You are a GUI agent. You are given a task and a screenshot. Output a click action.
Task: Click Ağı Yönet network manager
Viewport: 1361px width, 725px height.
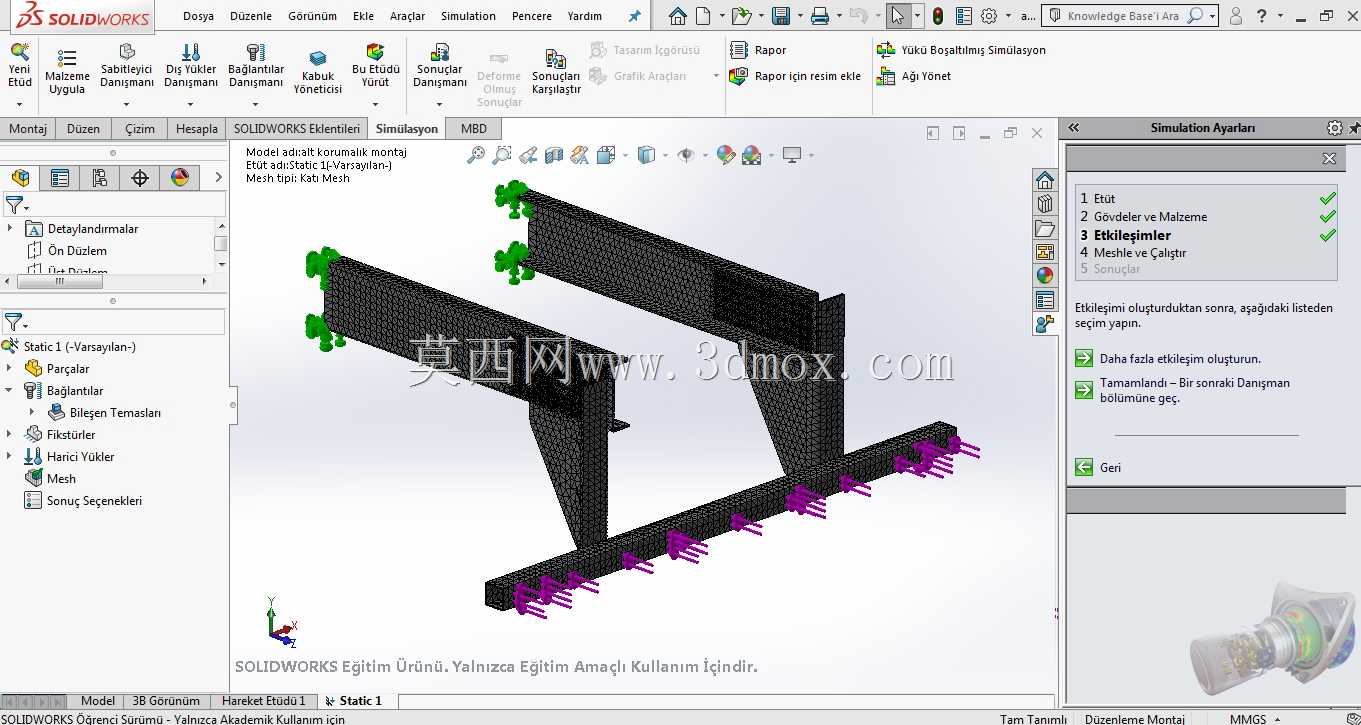coord(914,76)
